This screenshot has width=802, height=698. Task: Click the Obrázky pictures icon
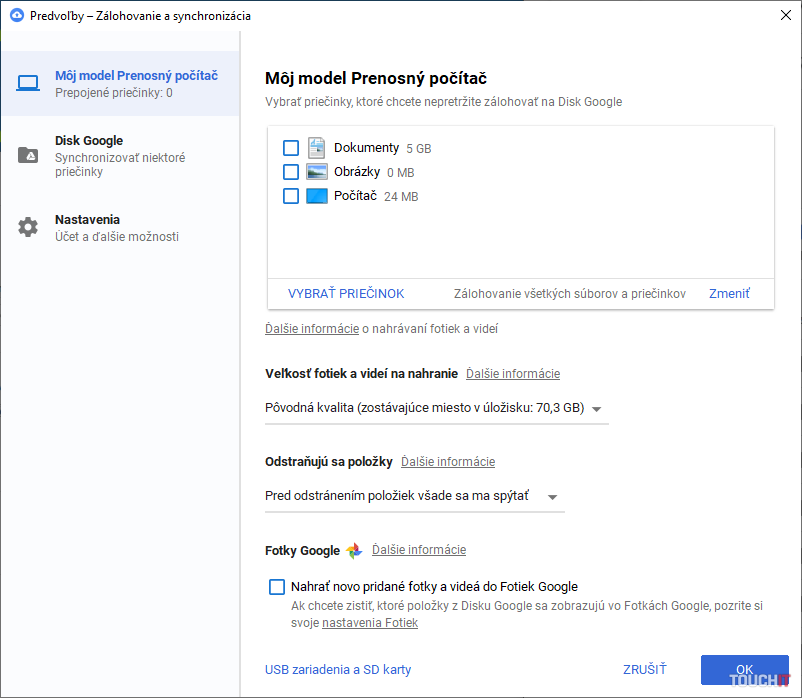317,172
